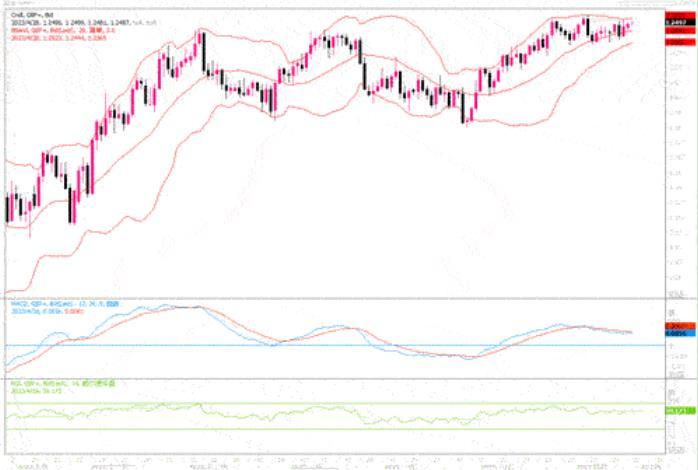Click the orange-red MACD signal value tag

coord(680,326)
